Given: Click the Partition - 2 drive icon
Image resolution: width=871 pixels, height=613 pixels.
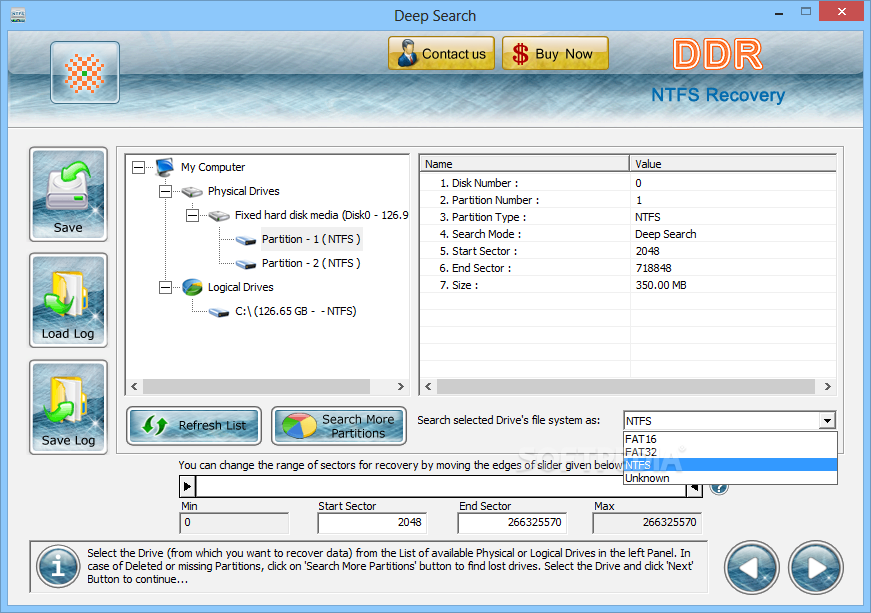Looking at the screenshot, I should point(246,264).
